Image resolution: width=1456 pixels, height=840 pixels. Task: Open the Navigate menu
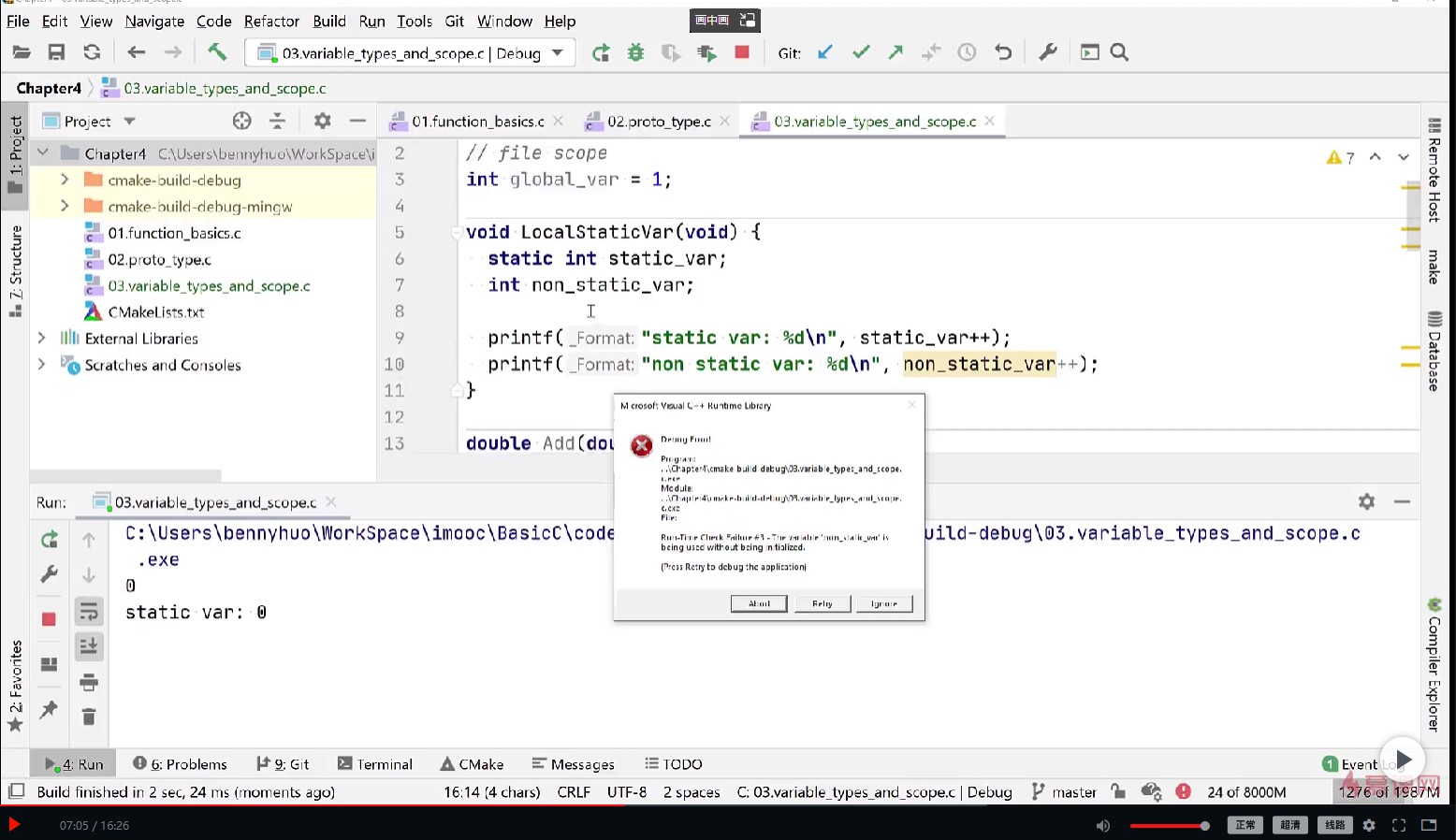(x=154, y=21)
